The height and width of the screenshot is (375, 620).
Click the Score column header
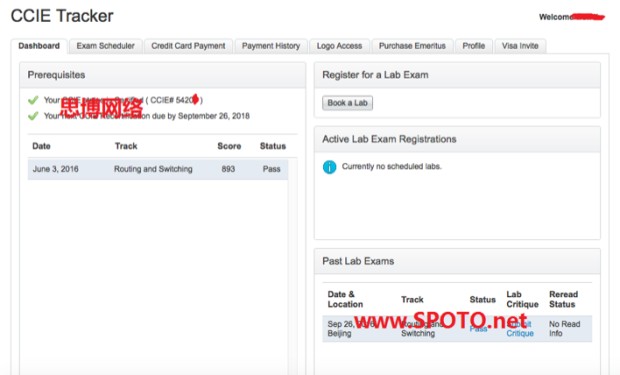click(229, 146)
